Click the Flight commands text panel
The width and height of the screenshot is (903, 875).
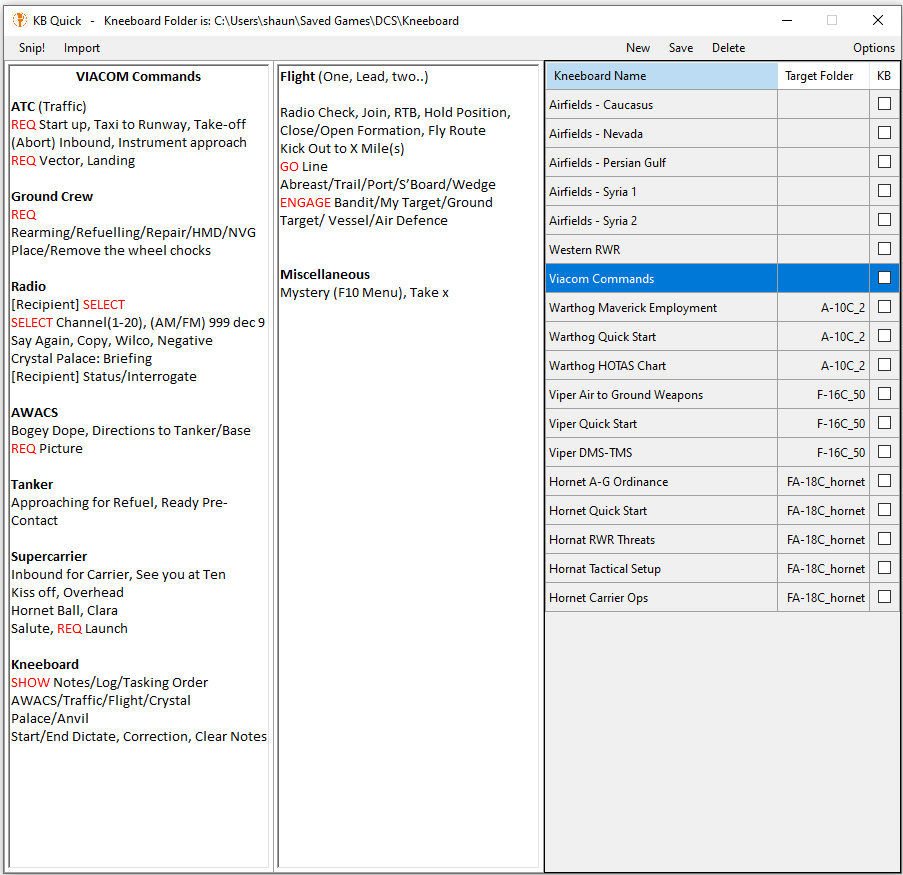tap(408, 500)
